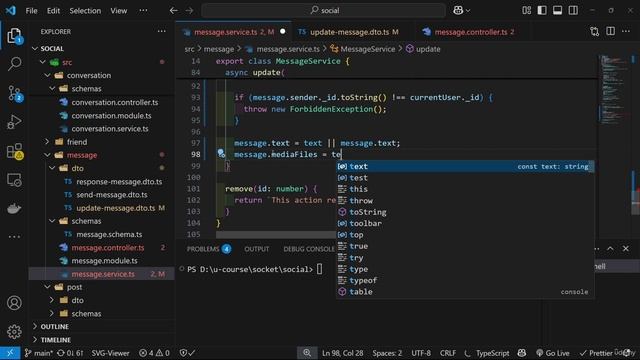Image resolution: width=640 pixels, height=360 pixels.
Task: Open the Extensions view
Action: coord(14,151)
